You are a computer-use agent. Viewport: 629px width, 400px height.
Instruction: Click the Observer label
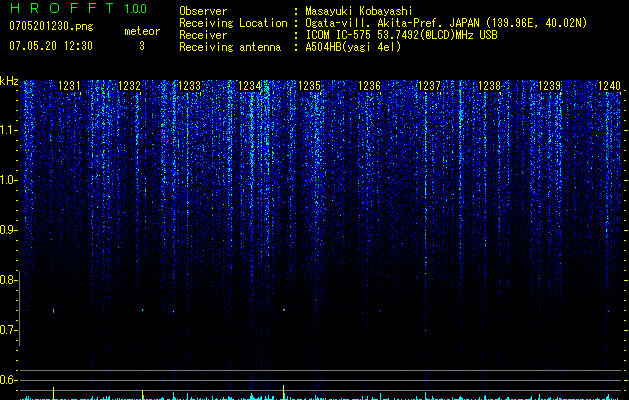(x=203, y=11)
